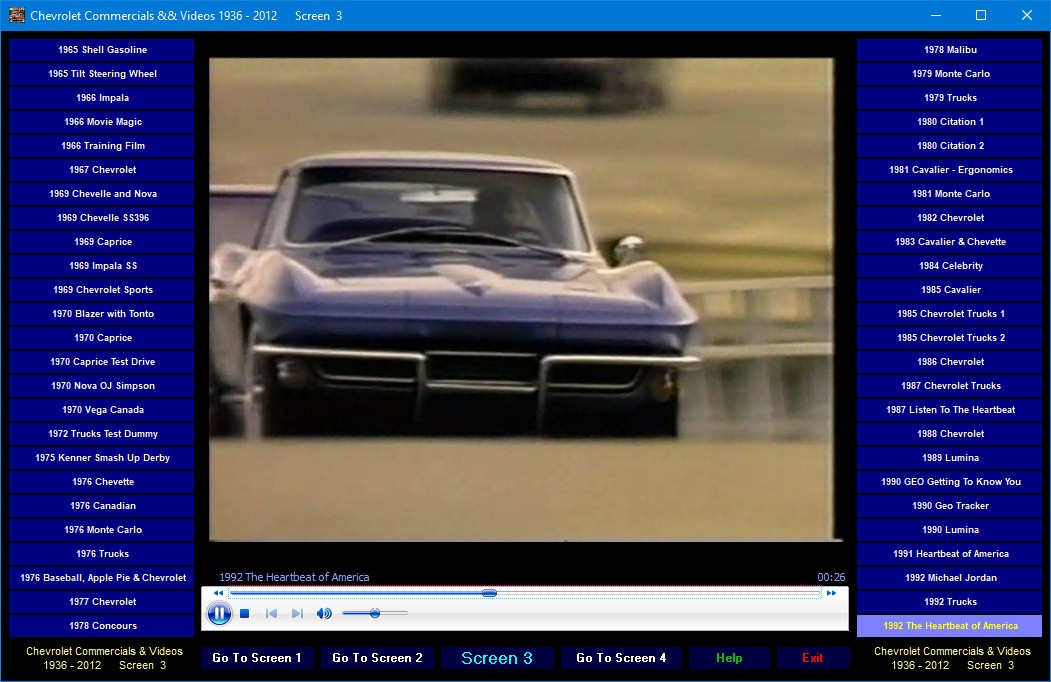Screen dimensions: 1051x682
Task: Stop the video playback
Action: [245, 613]
